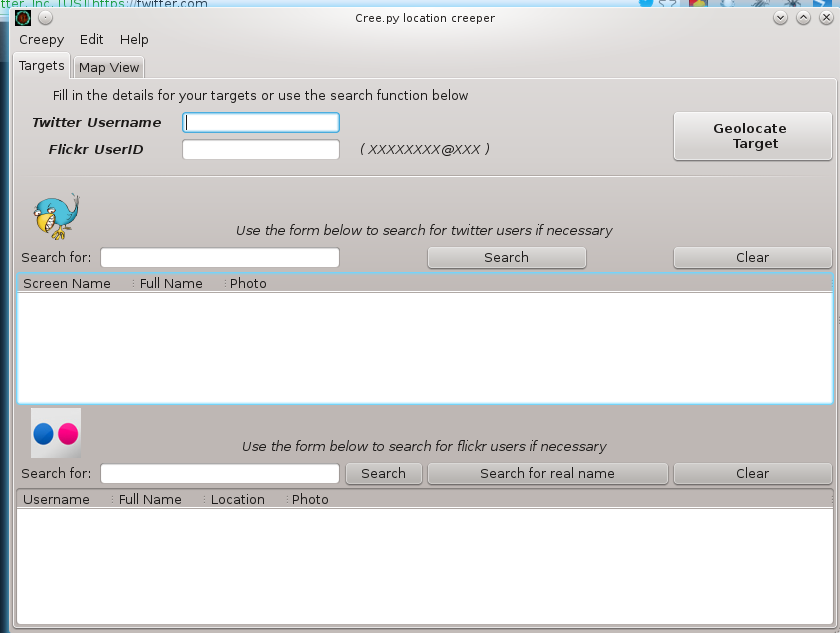Screen dimensions: 840x633
Task: Switch to the Map View tab
Action: (x=109, y=67)
